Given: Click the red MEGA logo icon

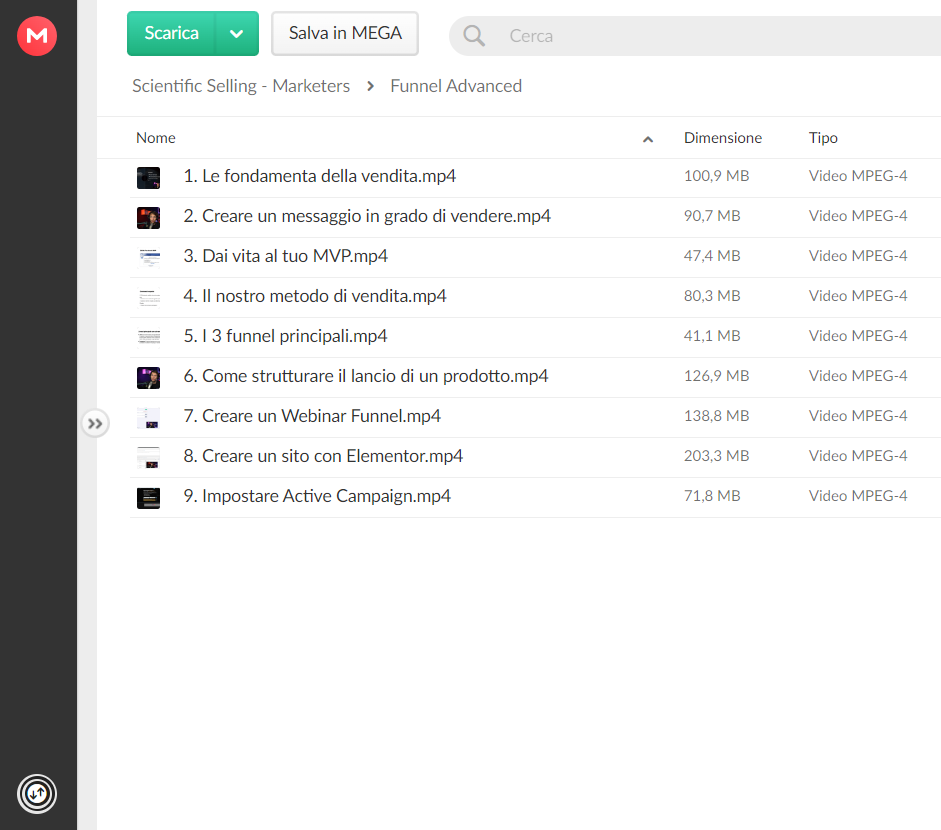Looking at the screenshot, I should pyautogui.click(x=37, y=36).
